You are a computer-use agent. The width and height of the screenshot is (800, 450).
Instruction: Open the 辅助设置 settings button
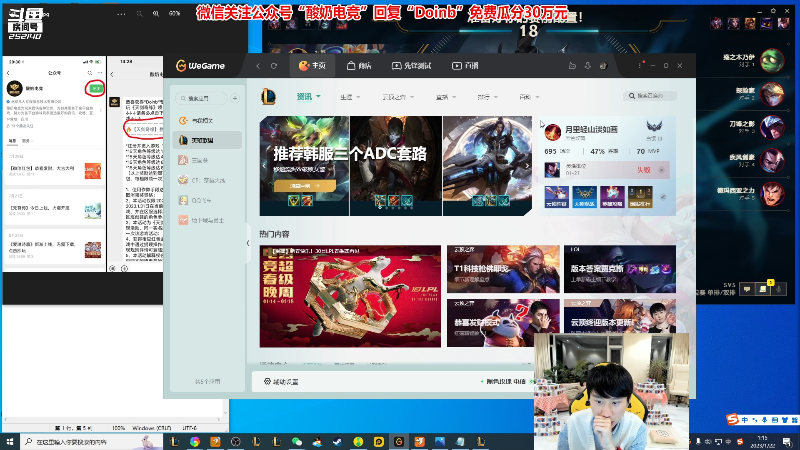[281, 382]
